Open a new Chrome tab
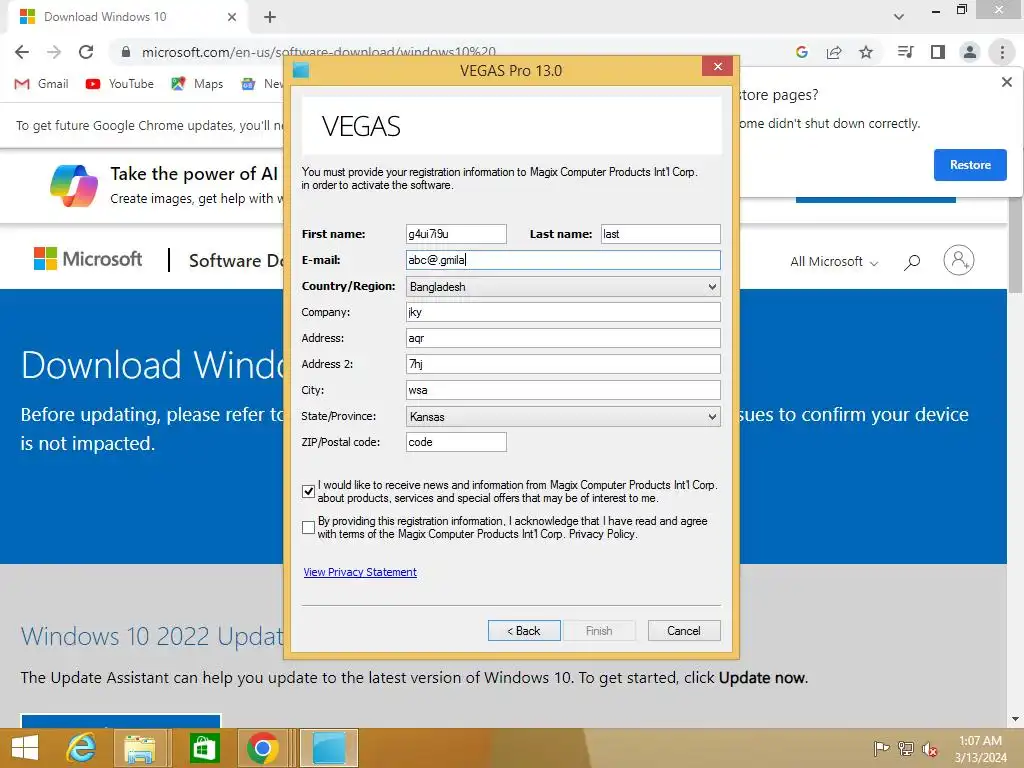1024x768 pixels. [x=270, y=17]
